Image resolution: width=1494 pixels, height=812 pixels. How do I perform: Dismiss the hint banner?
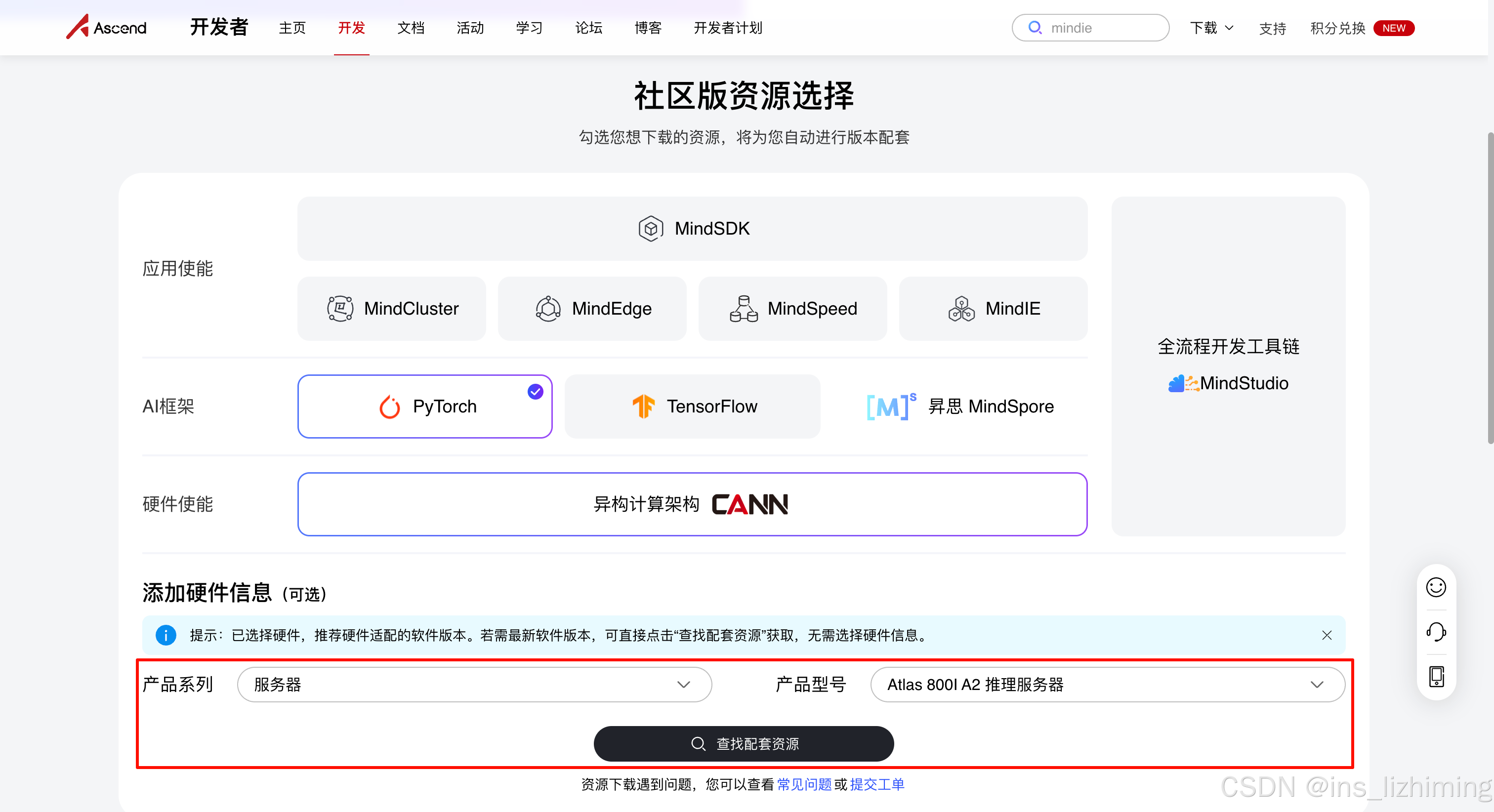tap(1327, 635)
